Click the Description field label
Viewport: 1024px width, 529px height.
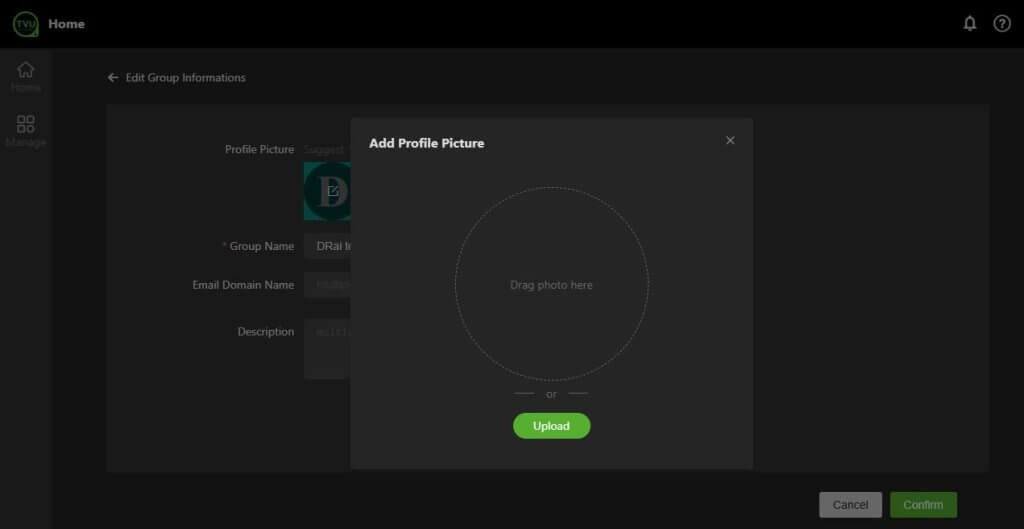265,332
